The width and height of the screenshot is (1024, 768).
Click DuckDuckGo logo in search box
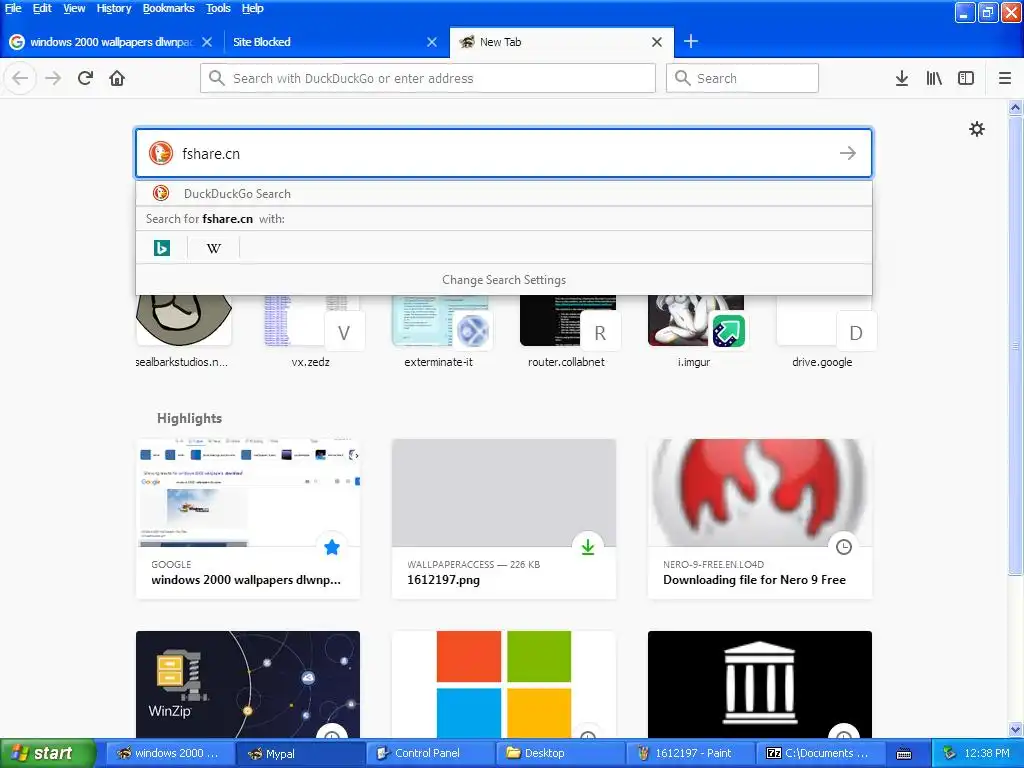pos(161,153)
